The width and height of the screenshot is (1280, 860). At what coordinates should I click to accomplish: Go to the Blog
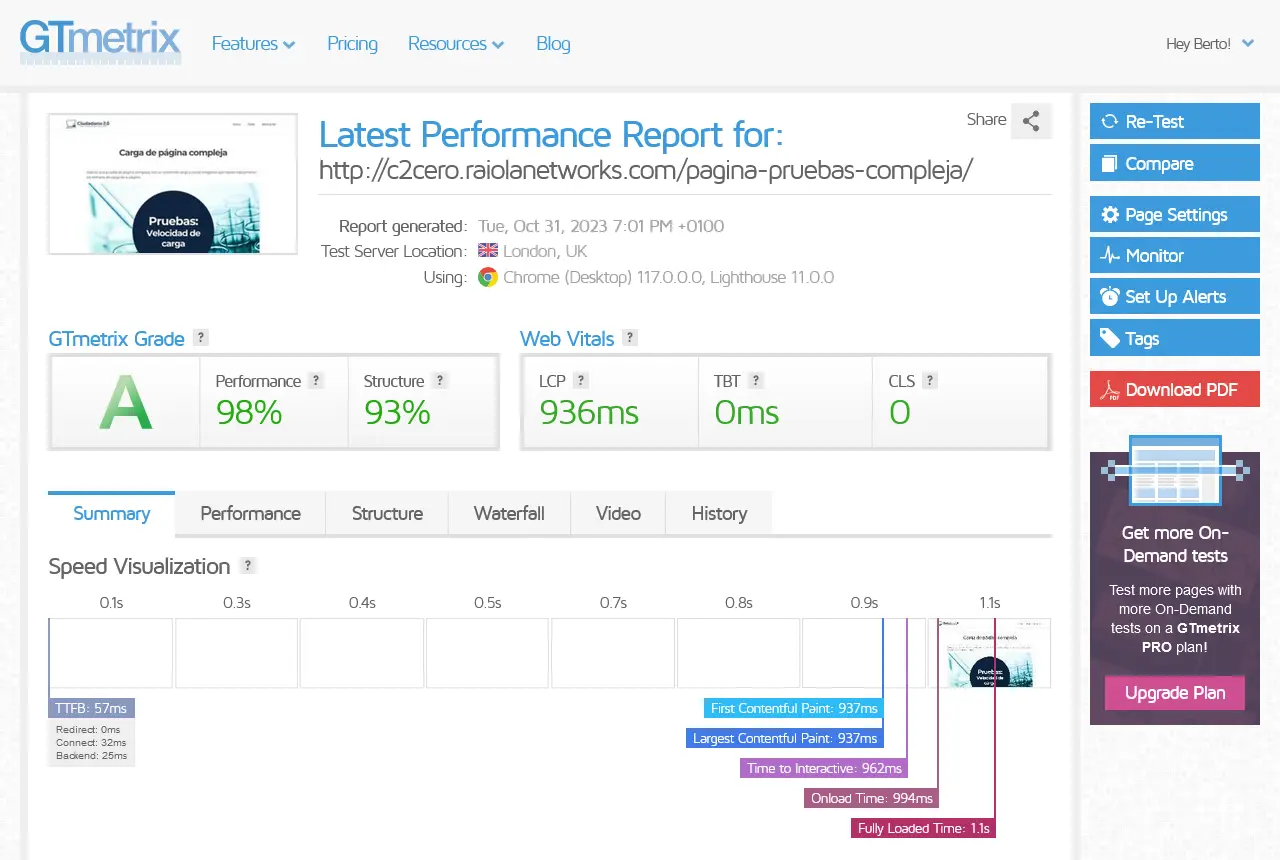(x=553, y=44)
